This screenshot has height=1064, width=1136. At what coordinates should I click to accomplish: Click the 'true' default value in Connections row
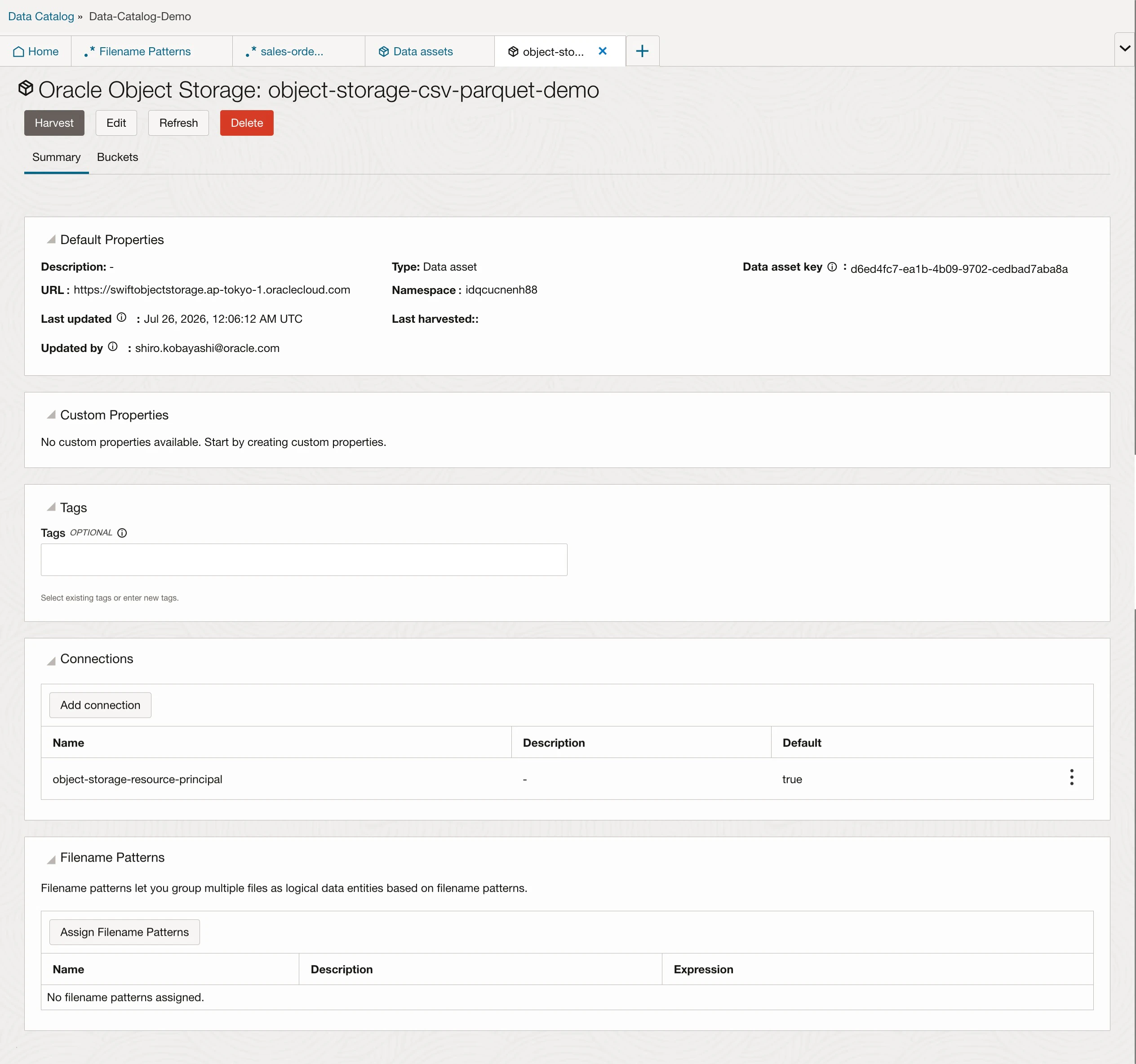click(x=792, y=779)
